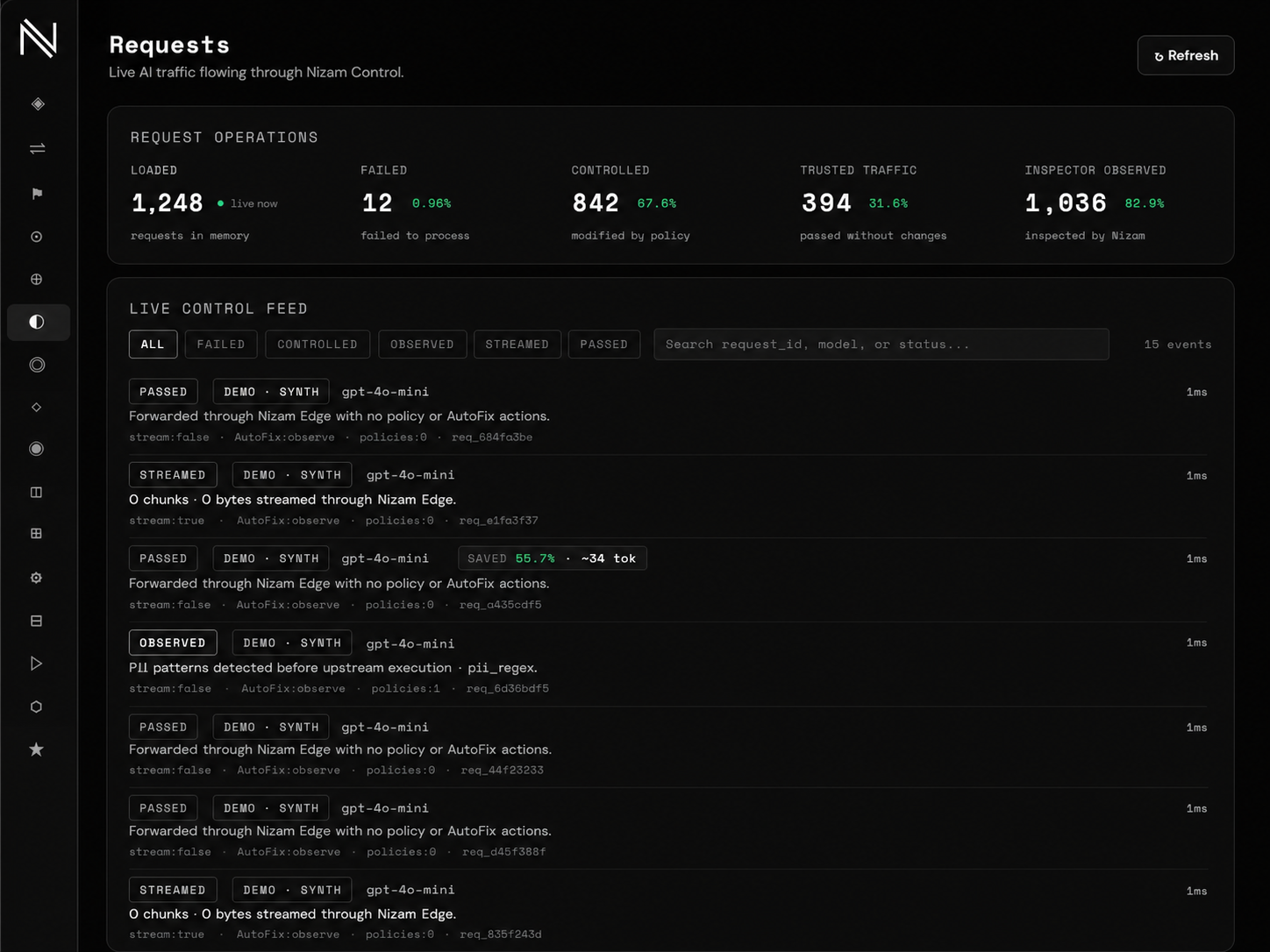Click request id req_684fa3be

(492, 437)
